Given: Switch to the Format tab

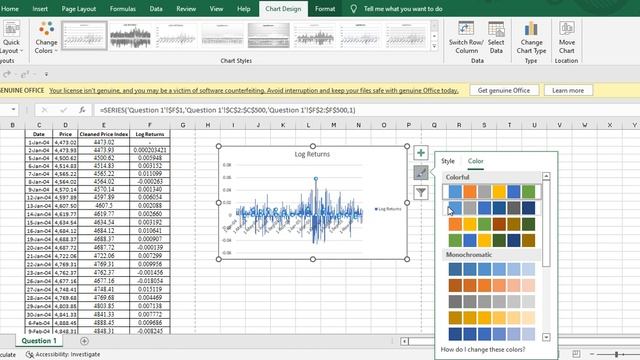Looking at the screenshot, I should pyautogui.click(x=325, y=9).
